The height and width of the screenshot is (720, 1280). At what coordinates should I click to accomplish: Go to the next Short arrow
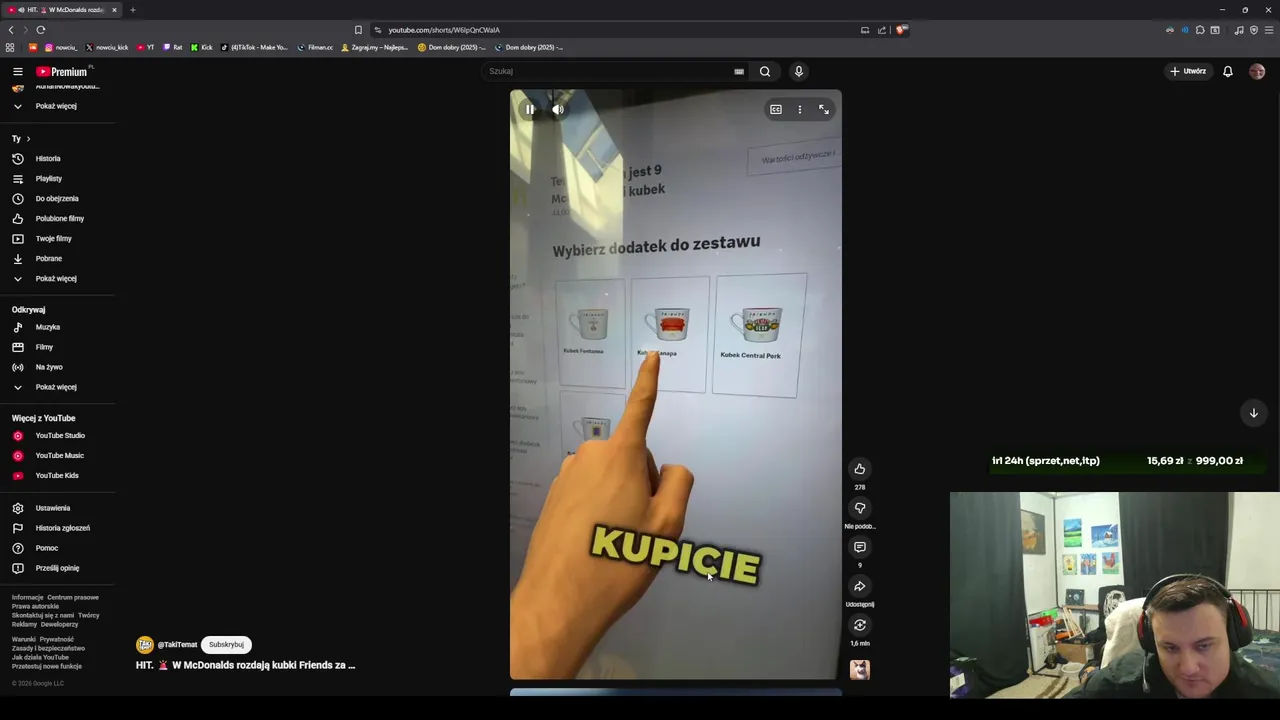click(x=1253, y=413)
